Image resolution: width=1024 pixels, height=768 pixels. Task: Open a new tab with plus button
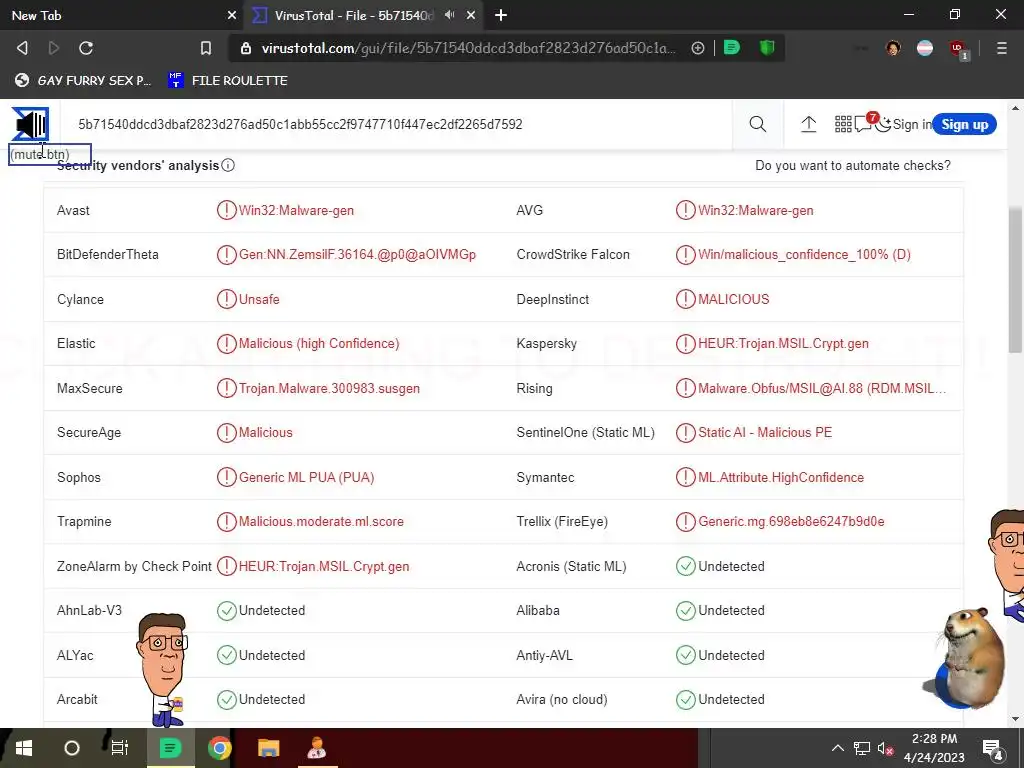coord(500,15)
